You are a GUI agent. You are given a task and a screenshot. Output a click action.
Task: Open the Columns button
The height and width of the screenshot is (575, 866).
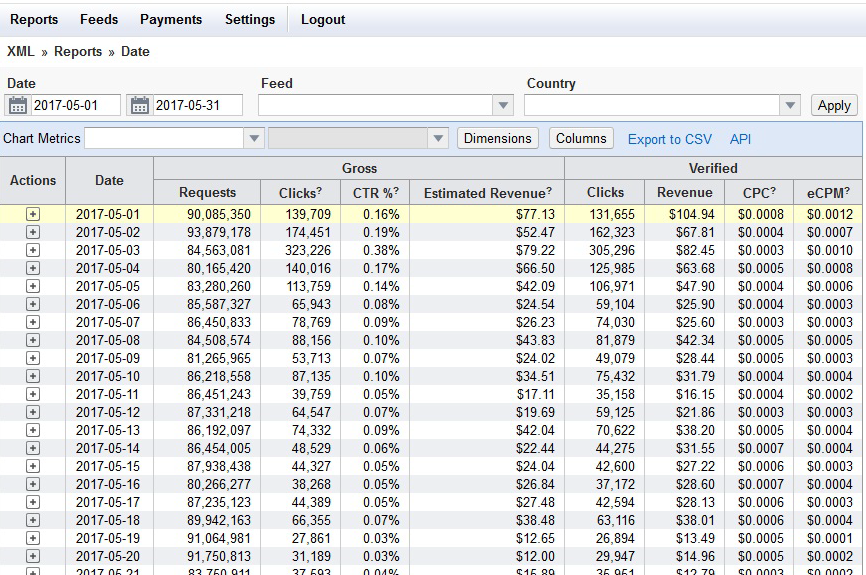[581, 138]
